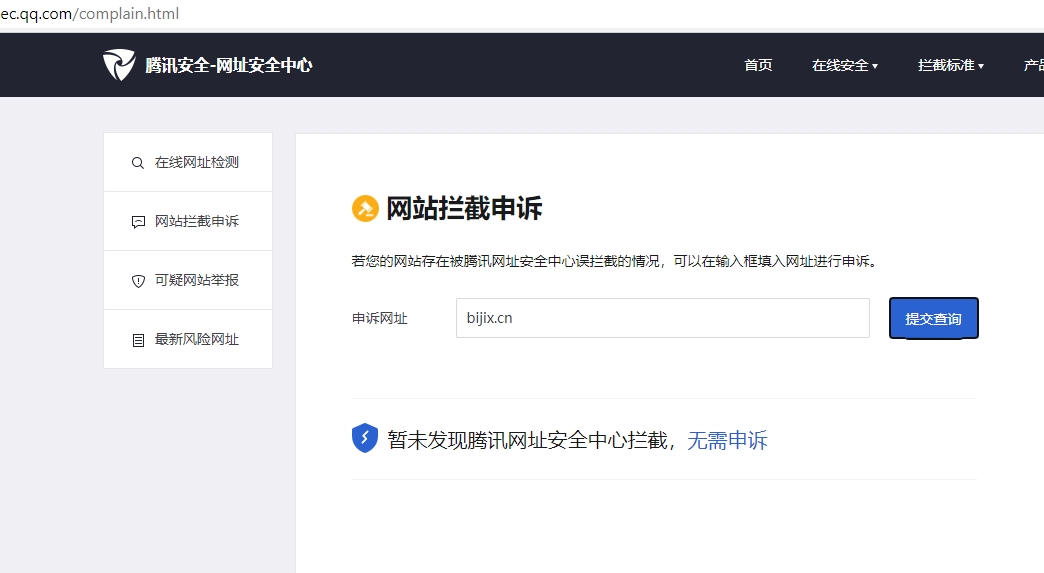Click the 腾讯安全-网址安全中心 title text

228,65
